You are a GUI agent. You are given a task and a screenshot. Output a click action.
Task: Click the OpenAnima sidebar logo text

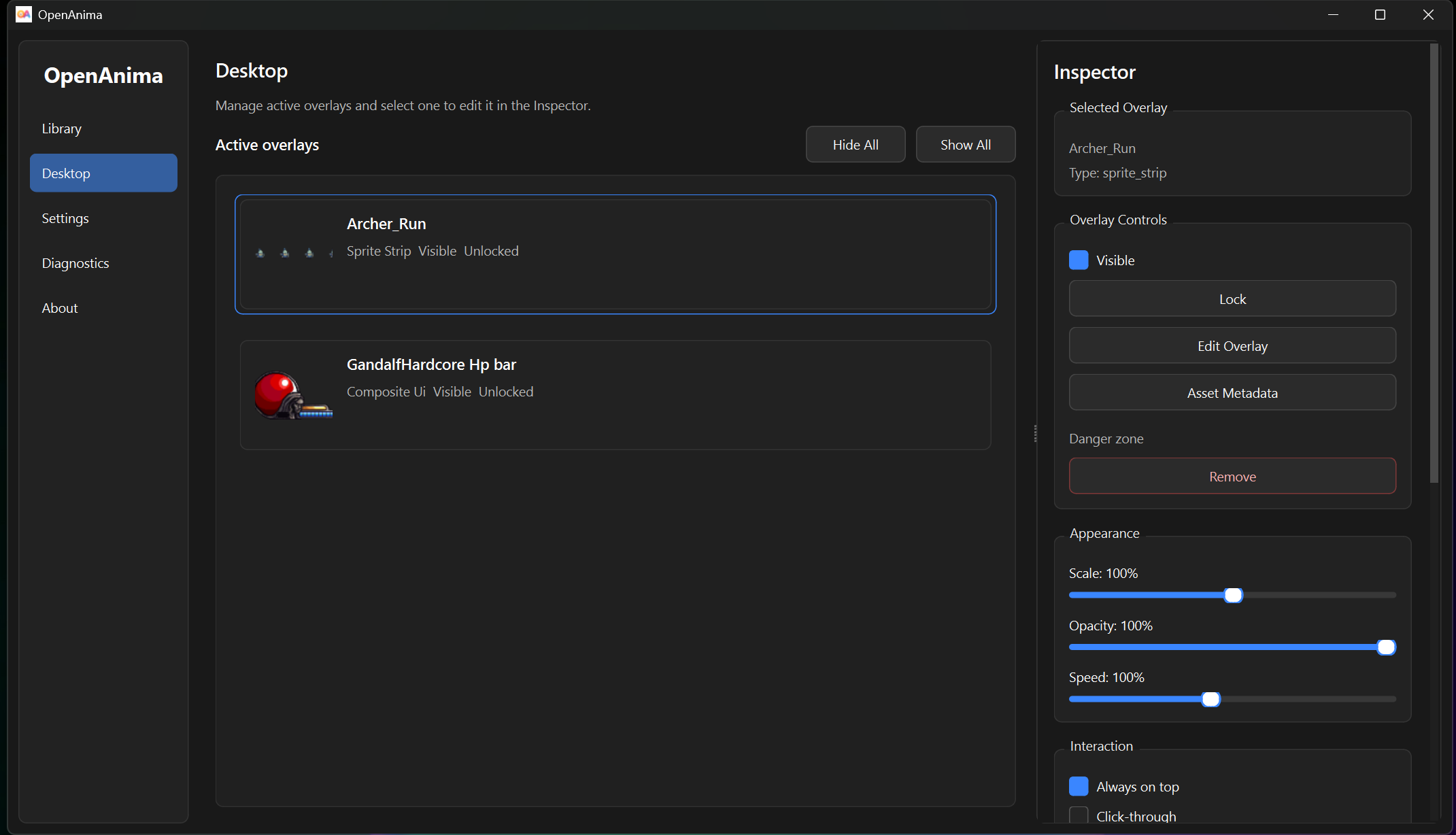point(103,75)
